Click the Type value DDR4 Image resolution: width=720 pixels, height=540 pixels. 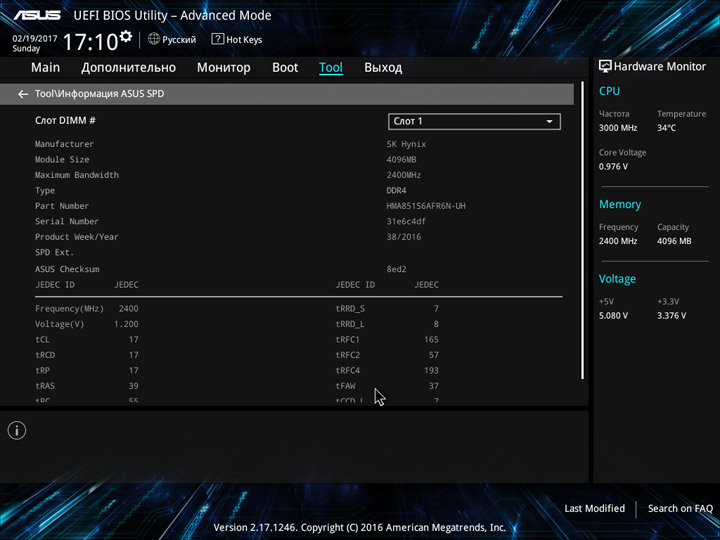(396, 191)
